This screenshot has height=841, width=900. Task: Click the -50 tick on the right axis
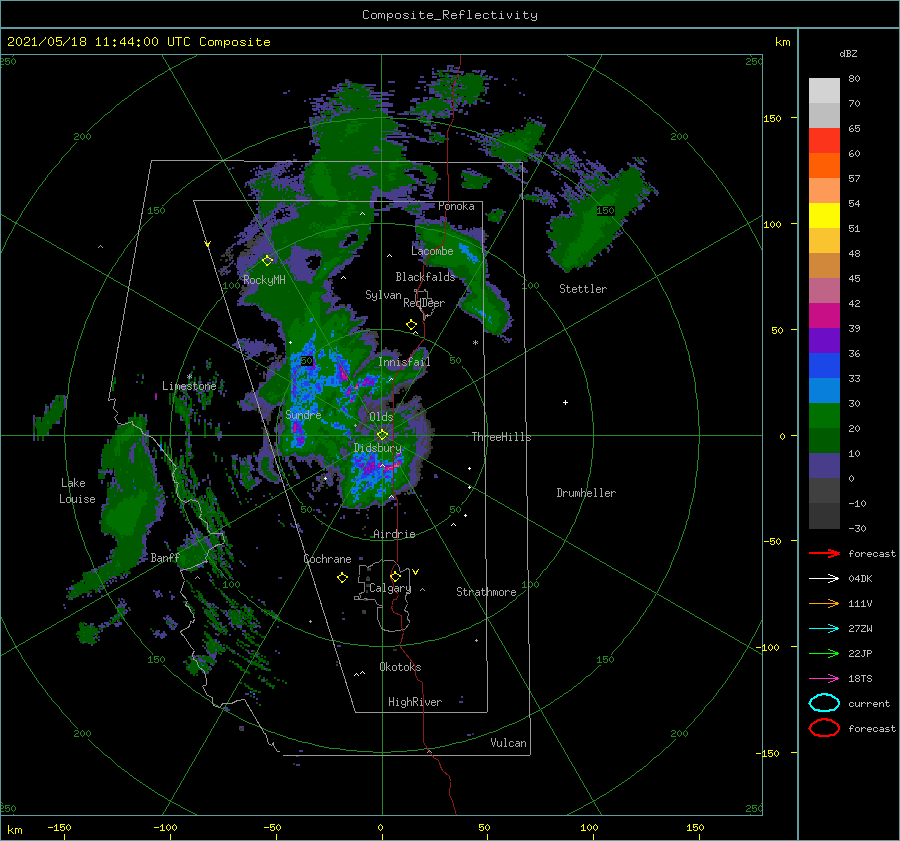[771, 541]
